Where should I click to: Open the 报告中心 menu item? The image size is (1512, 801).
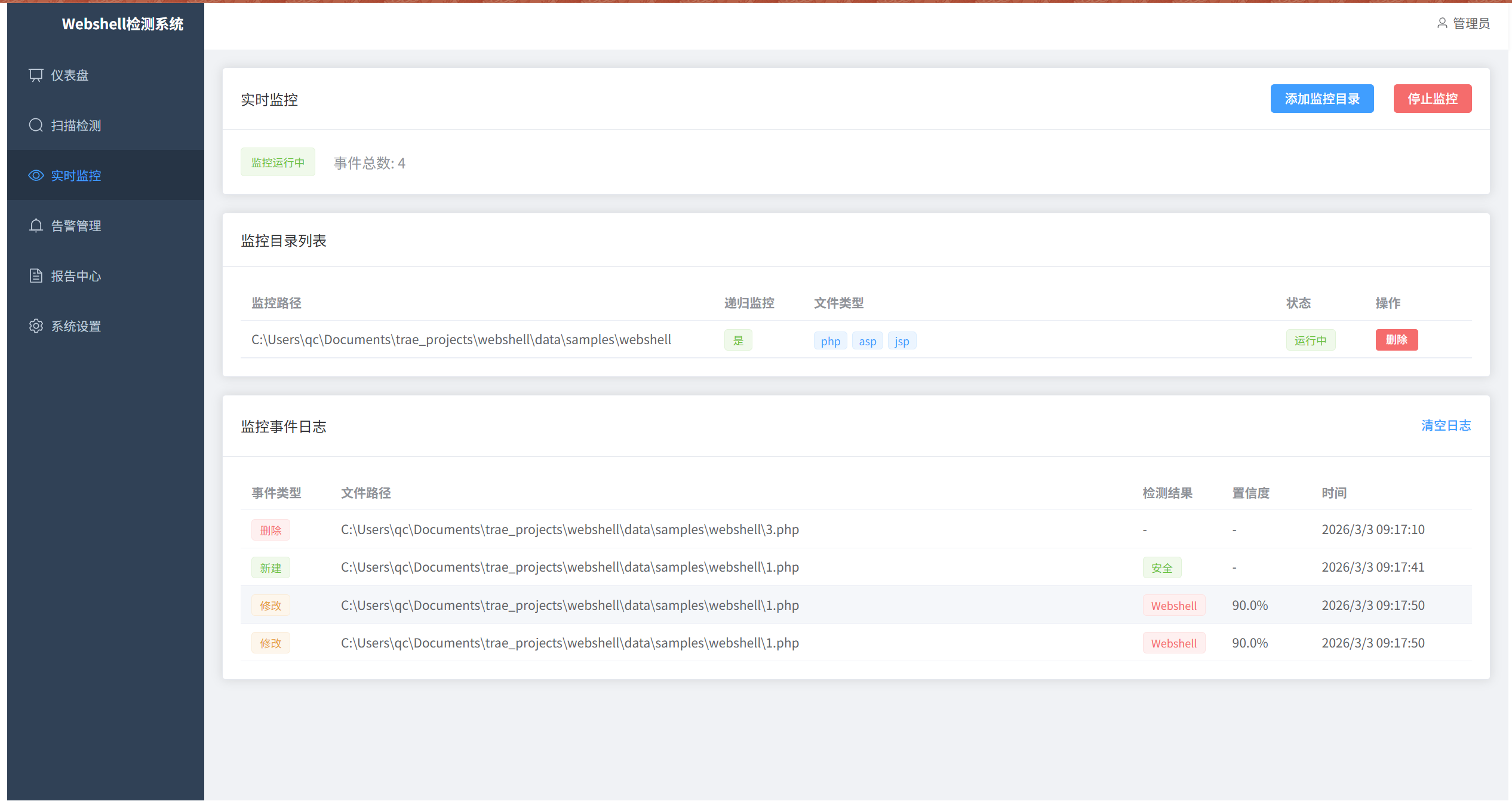pyautogui.click(x=76, y=276)
